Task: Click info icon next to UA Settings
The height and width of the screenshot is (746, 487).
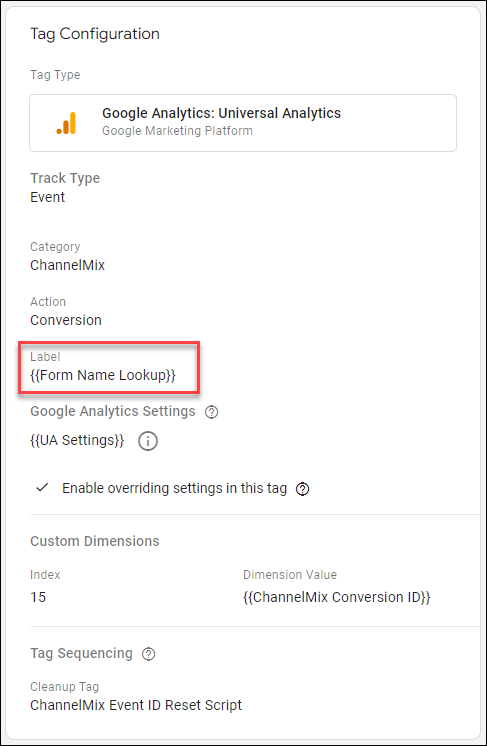Action: point(148,441)
